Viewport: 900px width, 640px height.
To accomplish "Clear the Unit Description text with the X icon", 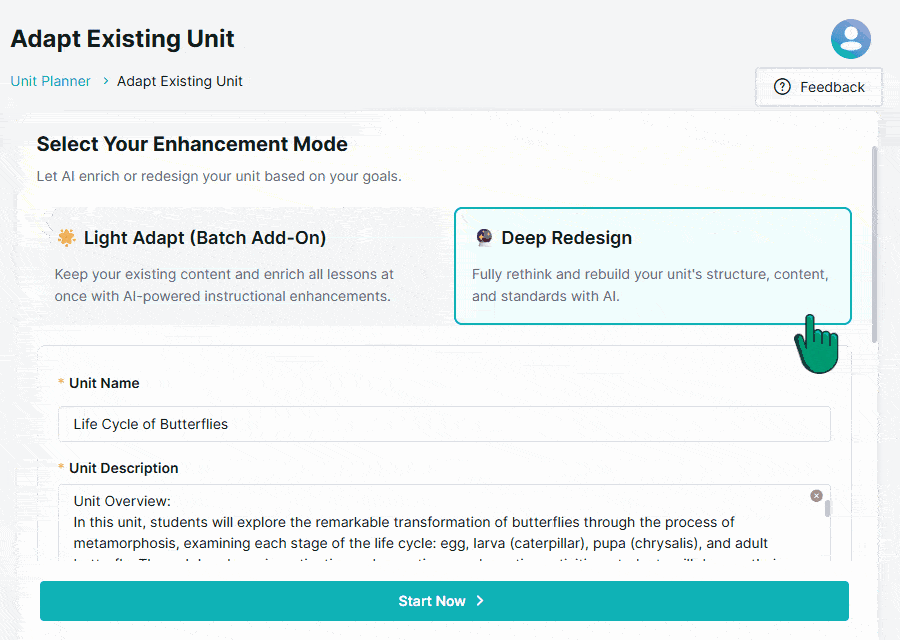I will 816,496.
